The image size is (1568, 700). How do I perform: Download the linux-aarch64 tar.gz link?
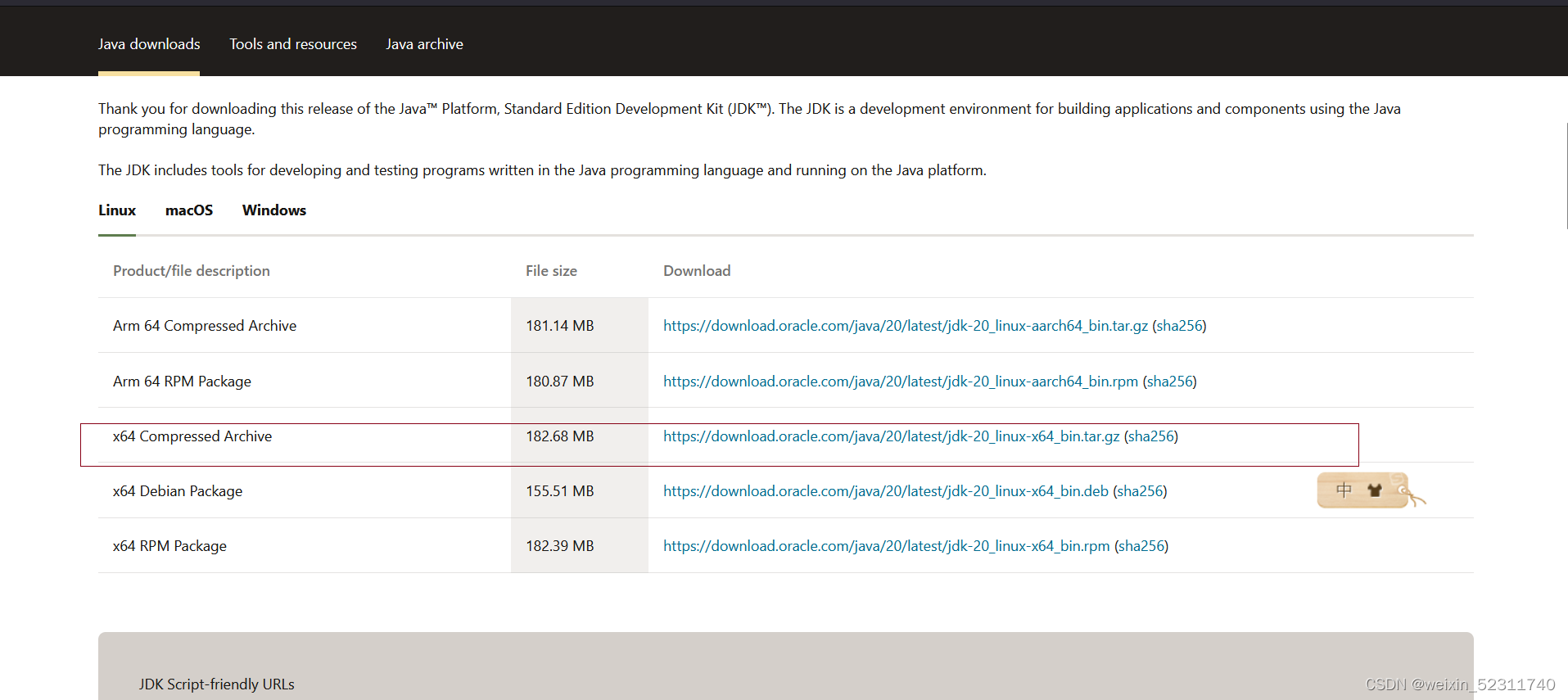pos(906,326)
